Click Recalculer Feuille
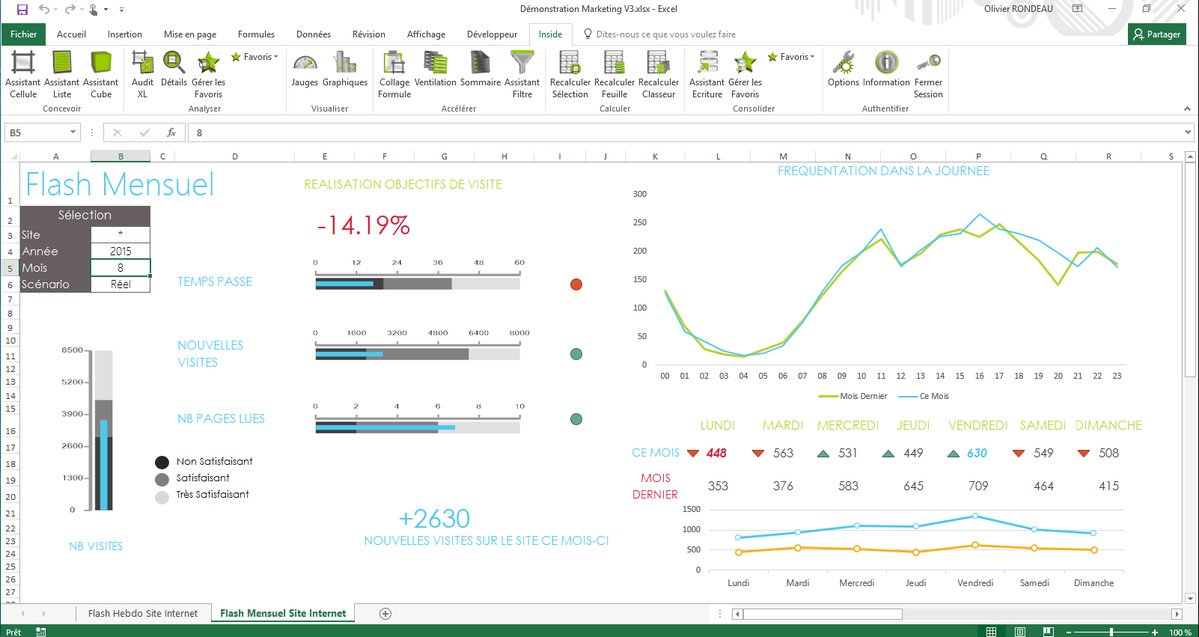Image resolution: width=1199 pixels, height=637 pixels. pos(614,74)
